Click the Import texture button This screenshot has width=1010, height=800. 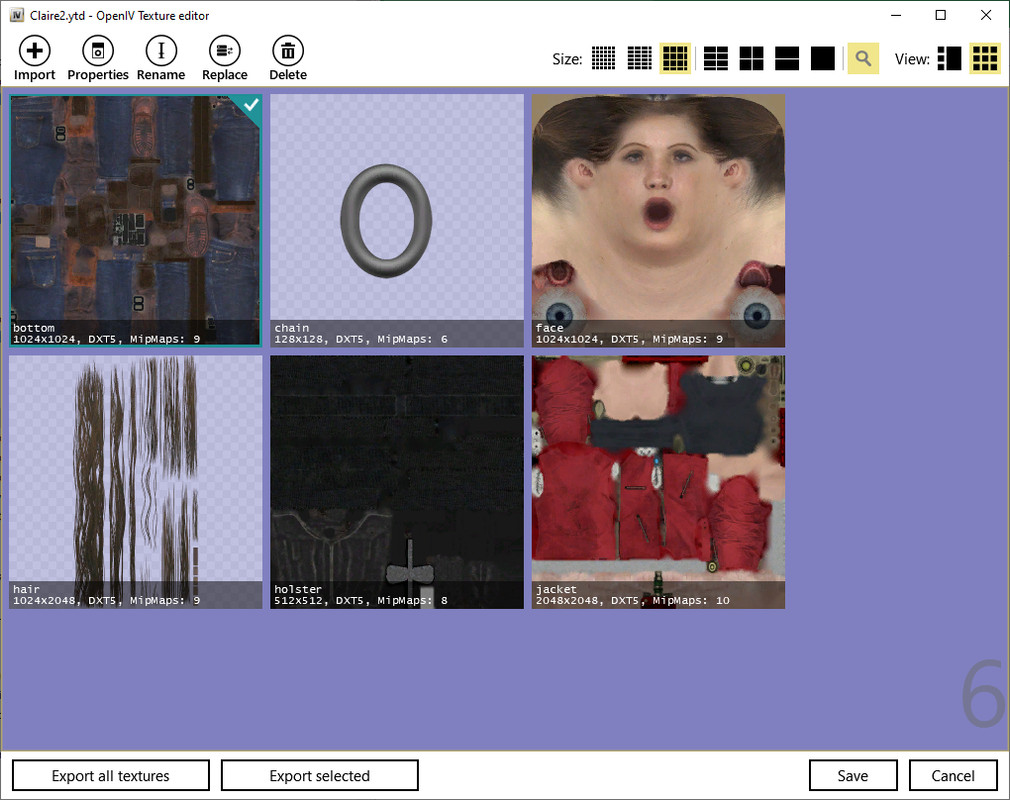pyautogui.click(x=35, y=59)
